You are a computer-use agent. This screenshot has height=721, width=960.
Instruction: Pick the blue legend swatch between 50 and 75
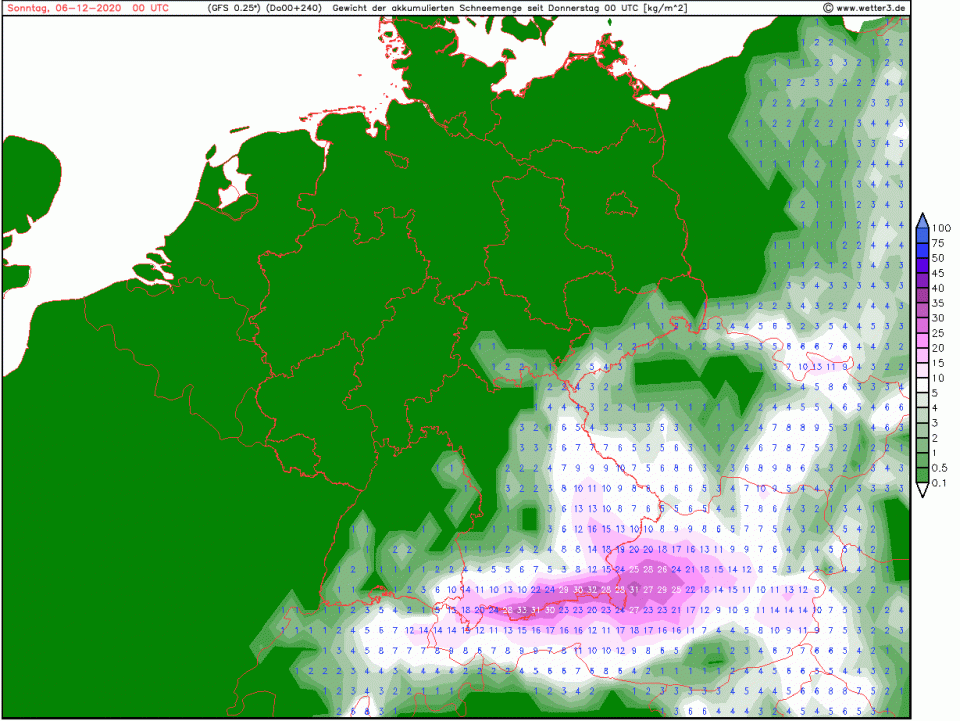point(923,251)
